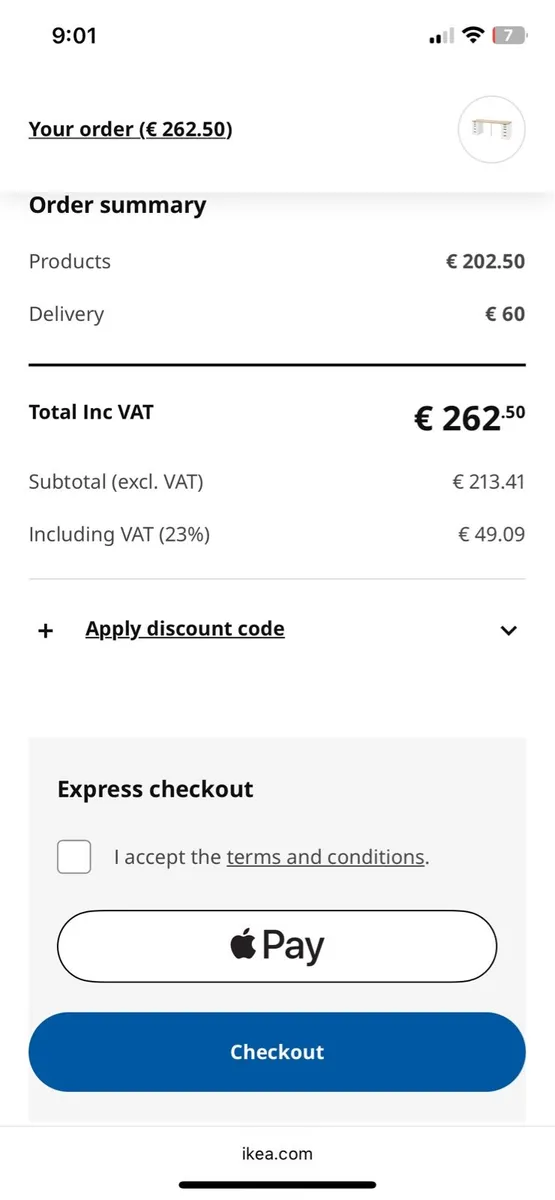Pay using the Apple Pay button
Viewport: 555px width, 1200px height.
[x=277, y=946]
